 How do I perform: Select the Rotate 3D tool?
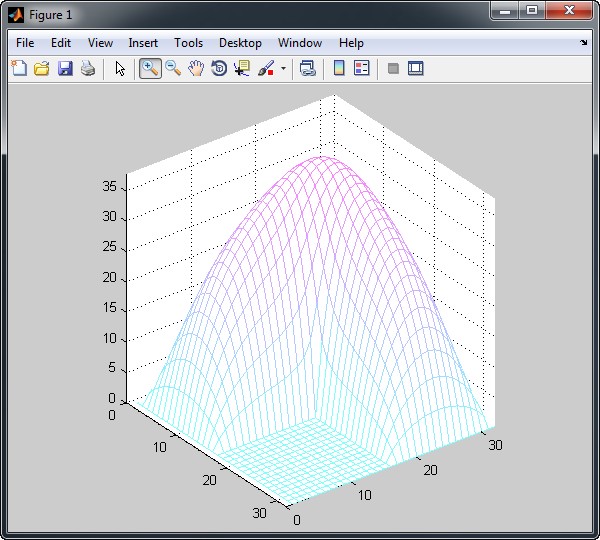pyautogui.click(x=219, y=69)
